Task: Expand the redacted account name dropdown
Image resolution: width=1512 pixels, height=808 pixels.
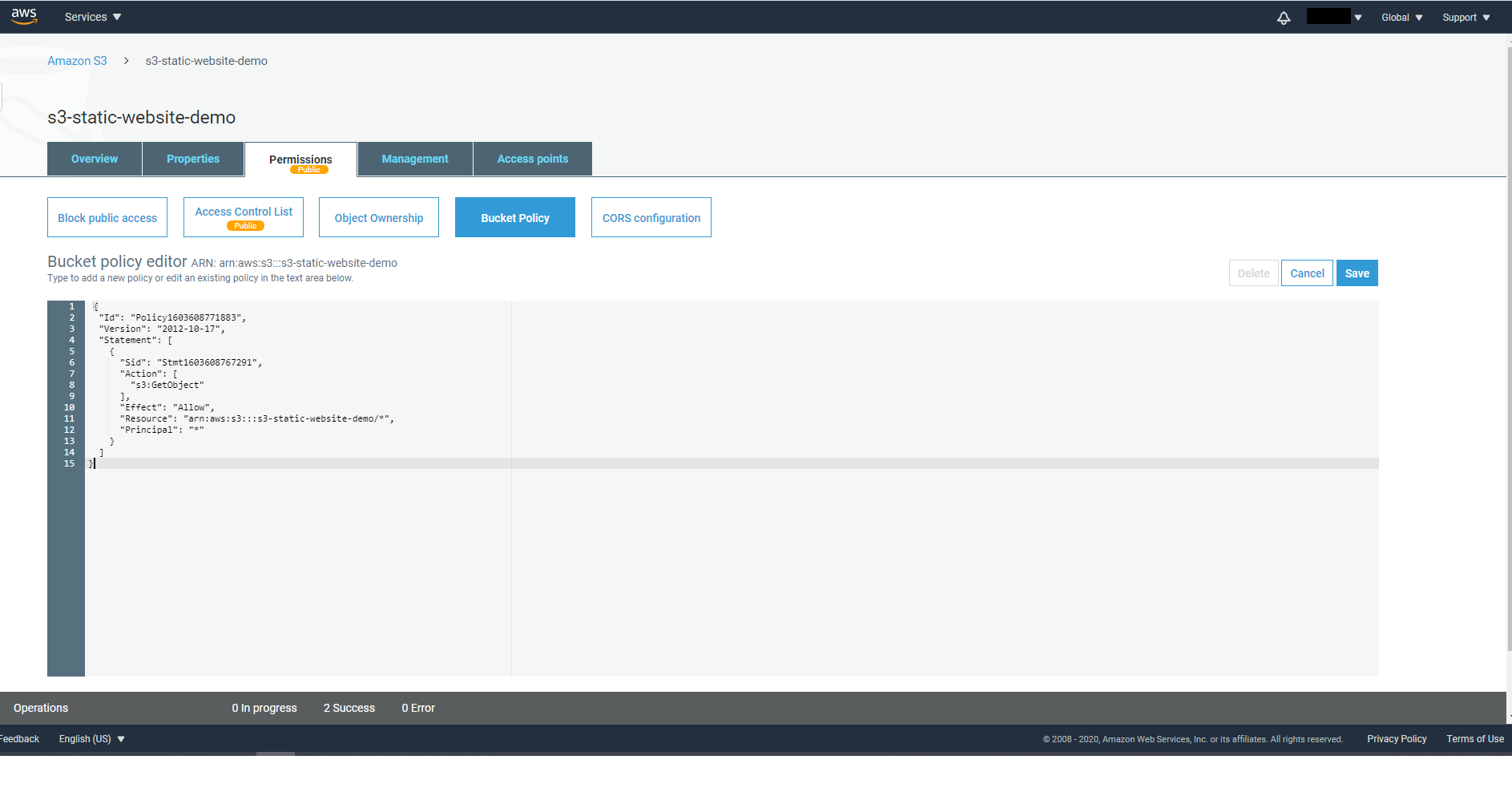Action: [1334, 17]
